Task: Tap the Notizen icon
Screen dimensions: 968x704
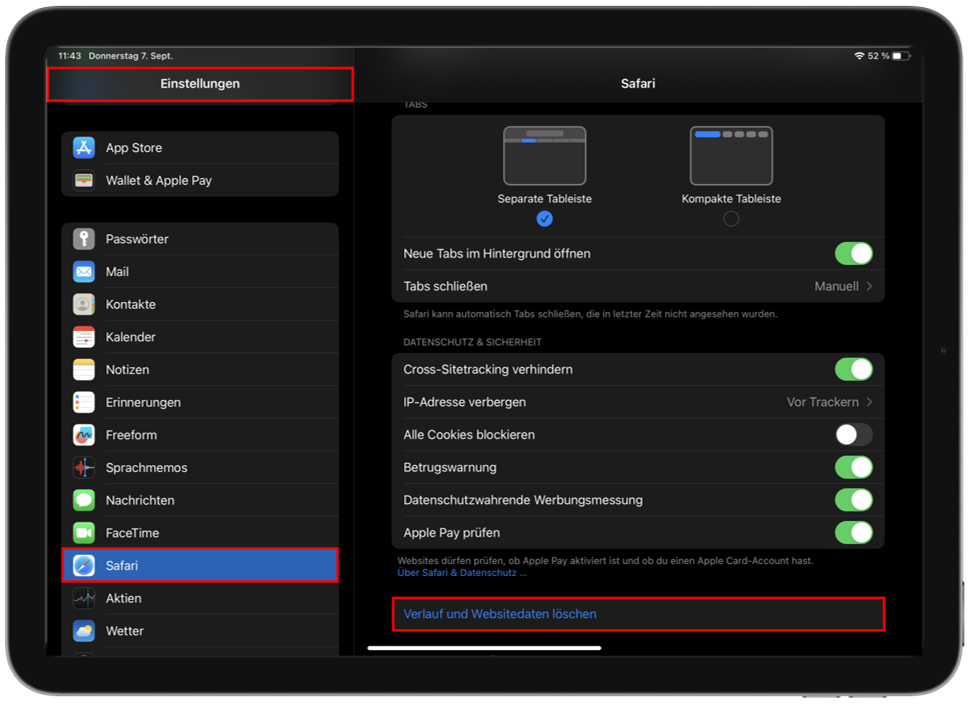Action: coord(84,370)
